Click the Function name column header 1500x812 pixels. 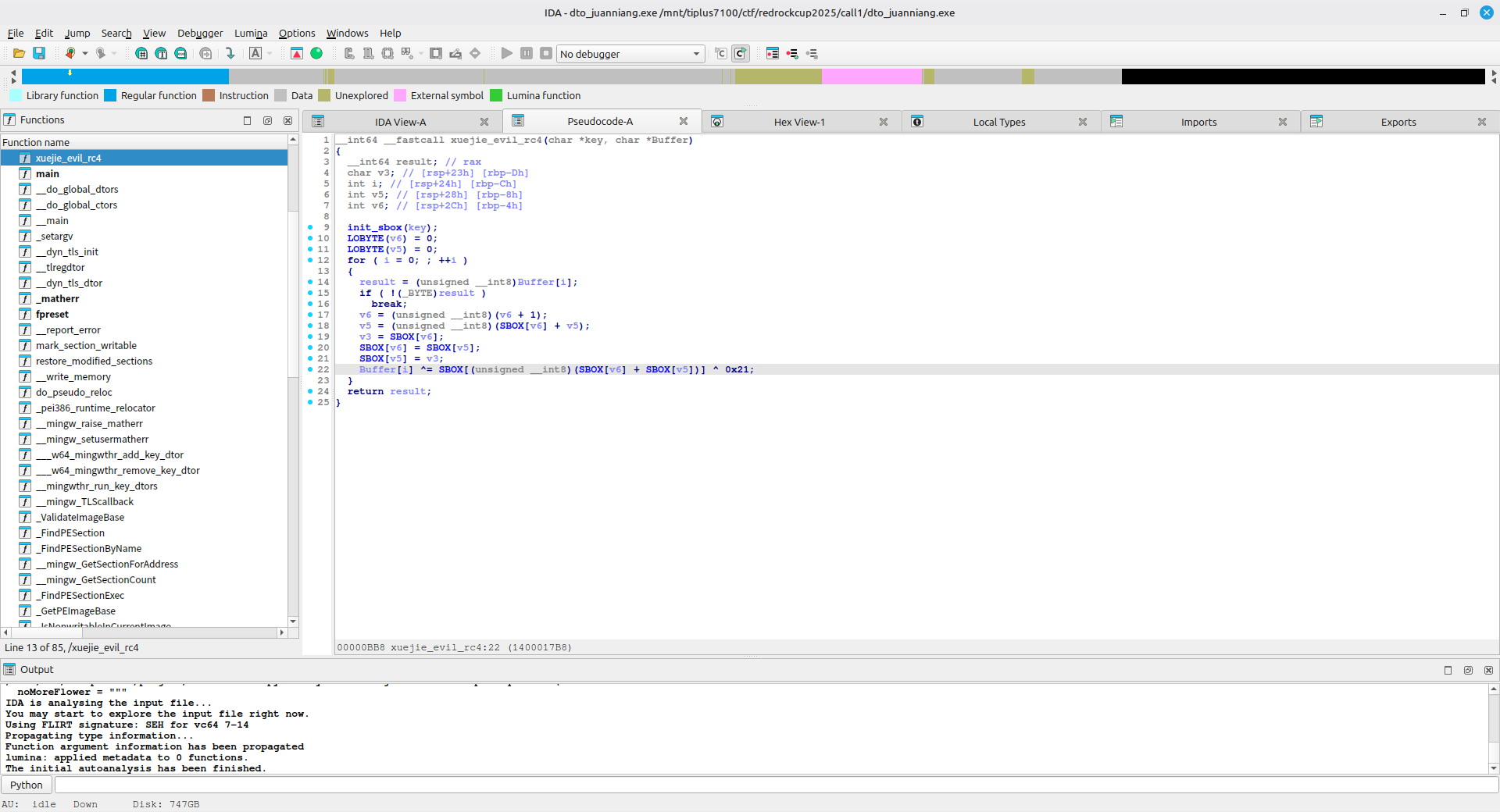pyautogui.click(x=144, y=142)
